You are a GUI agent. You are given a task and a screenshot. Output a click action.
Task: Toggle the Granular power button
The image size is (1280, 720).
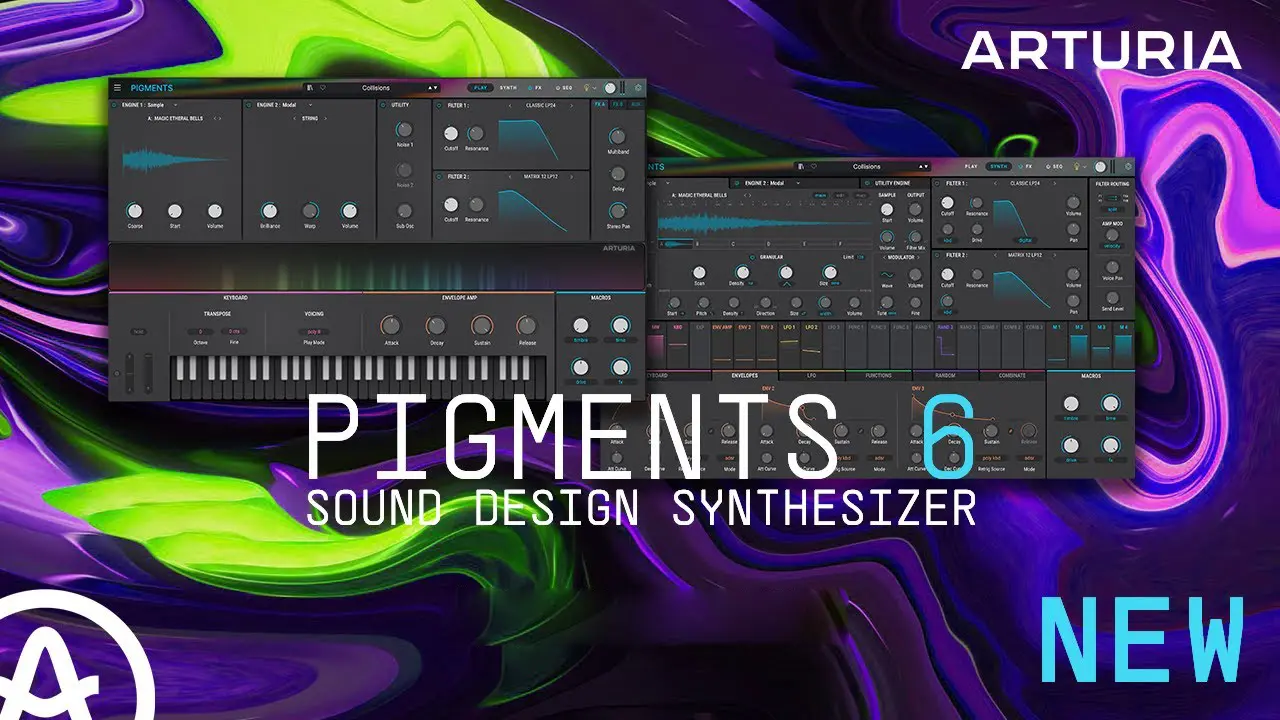pyautogui.click(x=752, y=257)
